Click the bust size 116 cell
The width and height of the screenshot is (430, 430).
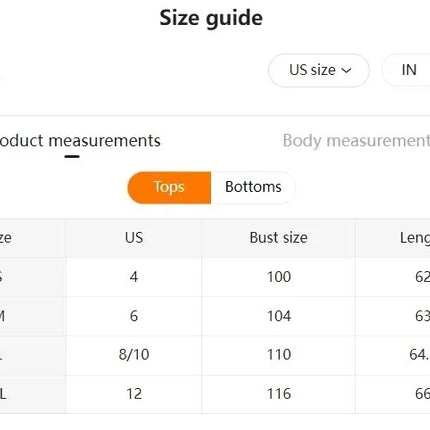pos(278,394)
